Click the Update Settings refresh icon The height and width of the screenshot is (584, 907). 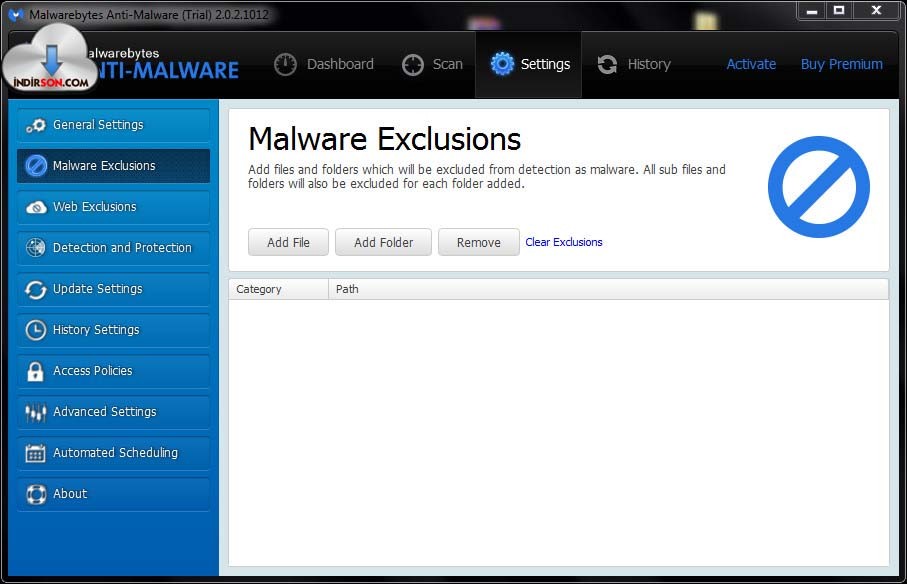pos(36,289)
